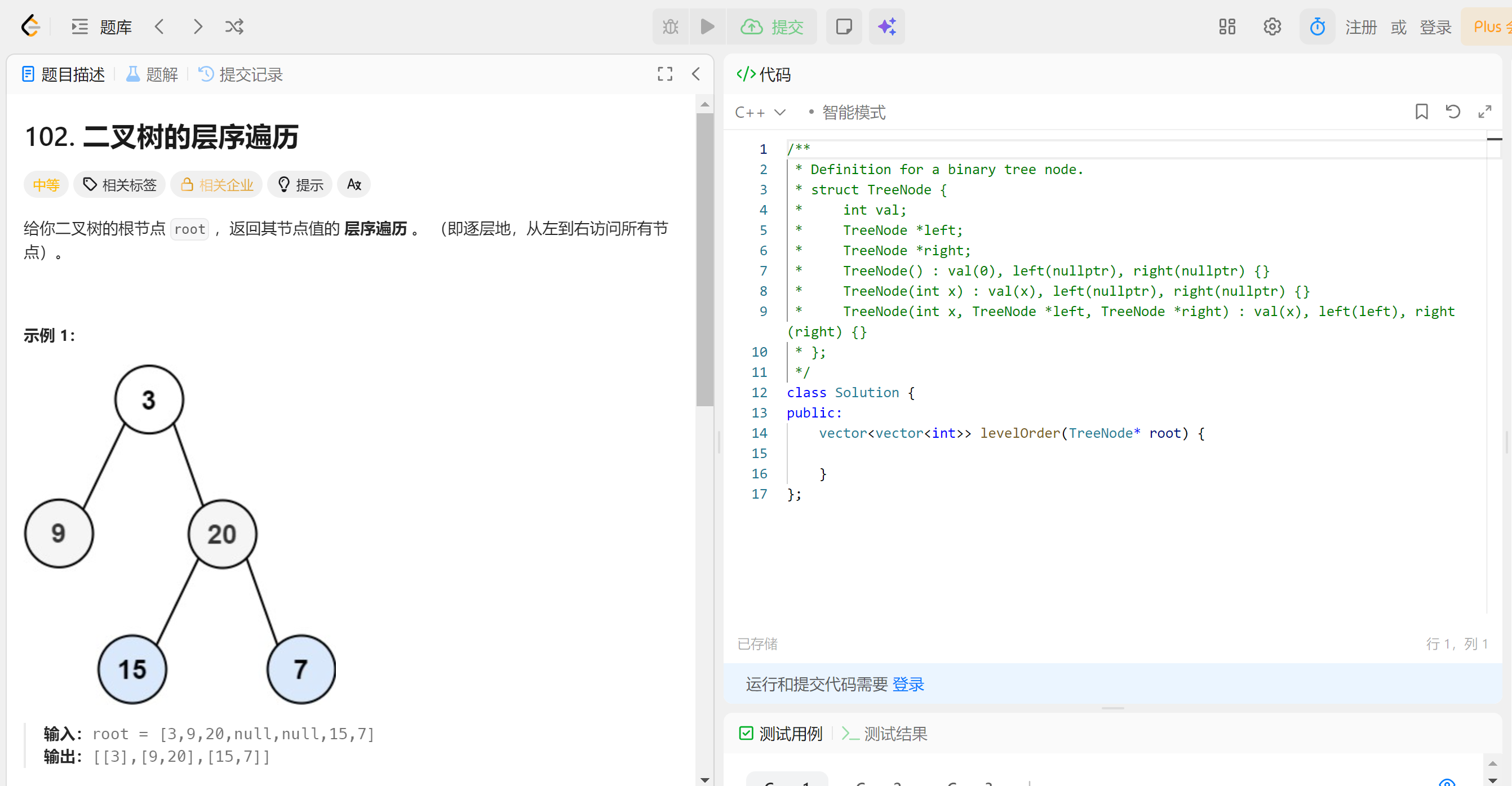1512x786 pixels.
Task: Click the description panel vertical scrollbar
Action: (x=704, y=258)
